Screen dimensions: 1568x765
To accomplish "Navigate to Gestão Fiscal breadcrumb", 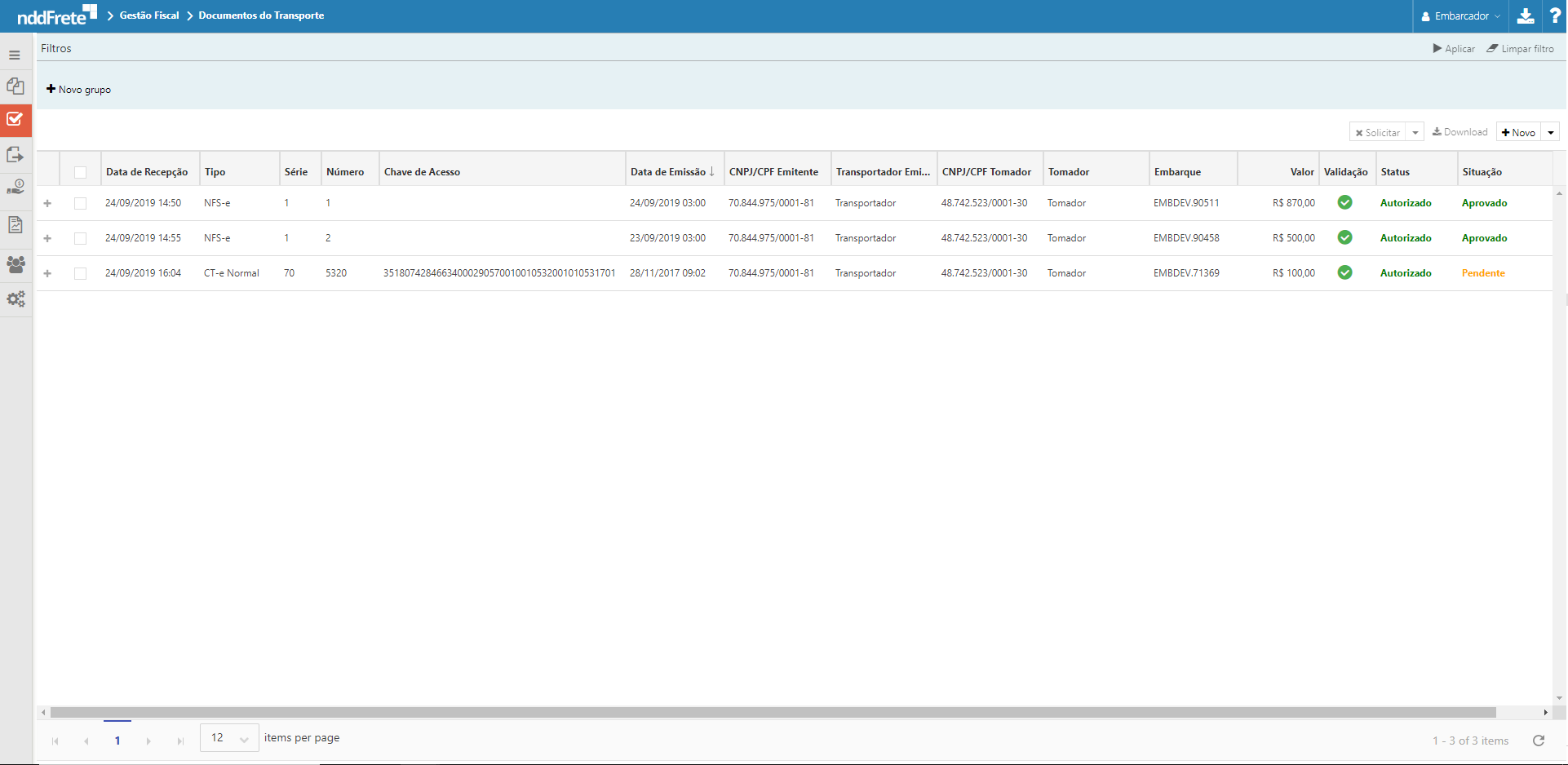I will tap(148, 15).
